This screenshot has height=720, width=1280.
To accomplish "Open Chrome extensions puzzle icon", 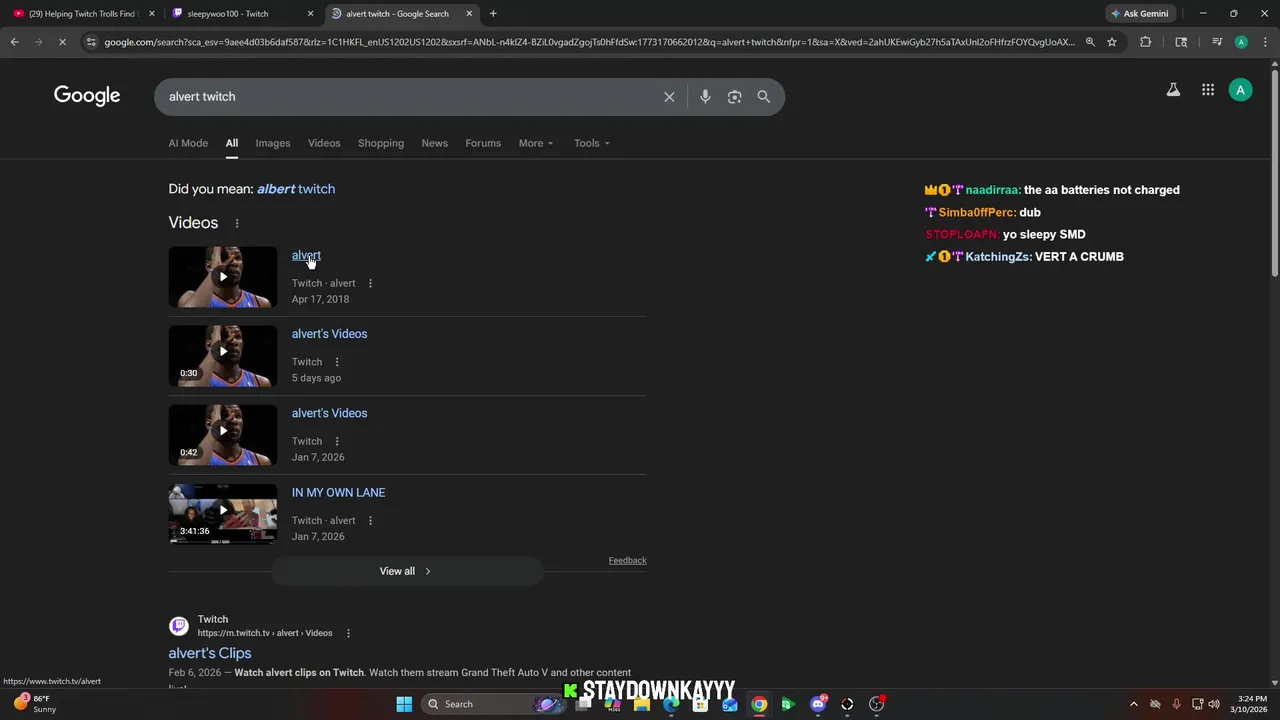I will tap(1146, 42).
